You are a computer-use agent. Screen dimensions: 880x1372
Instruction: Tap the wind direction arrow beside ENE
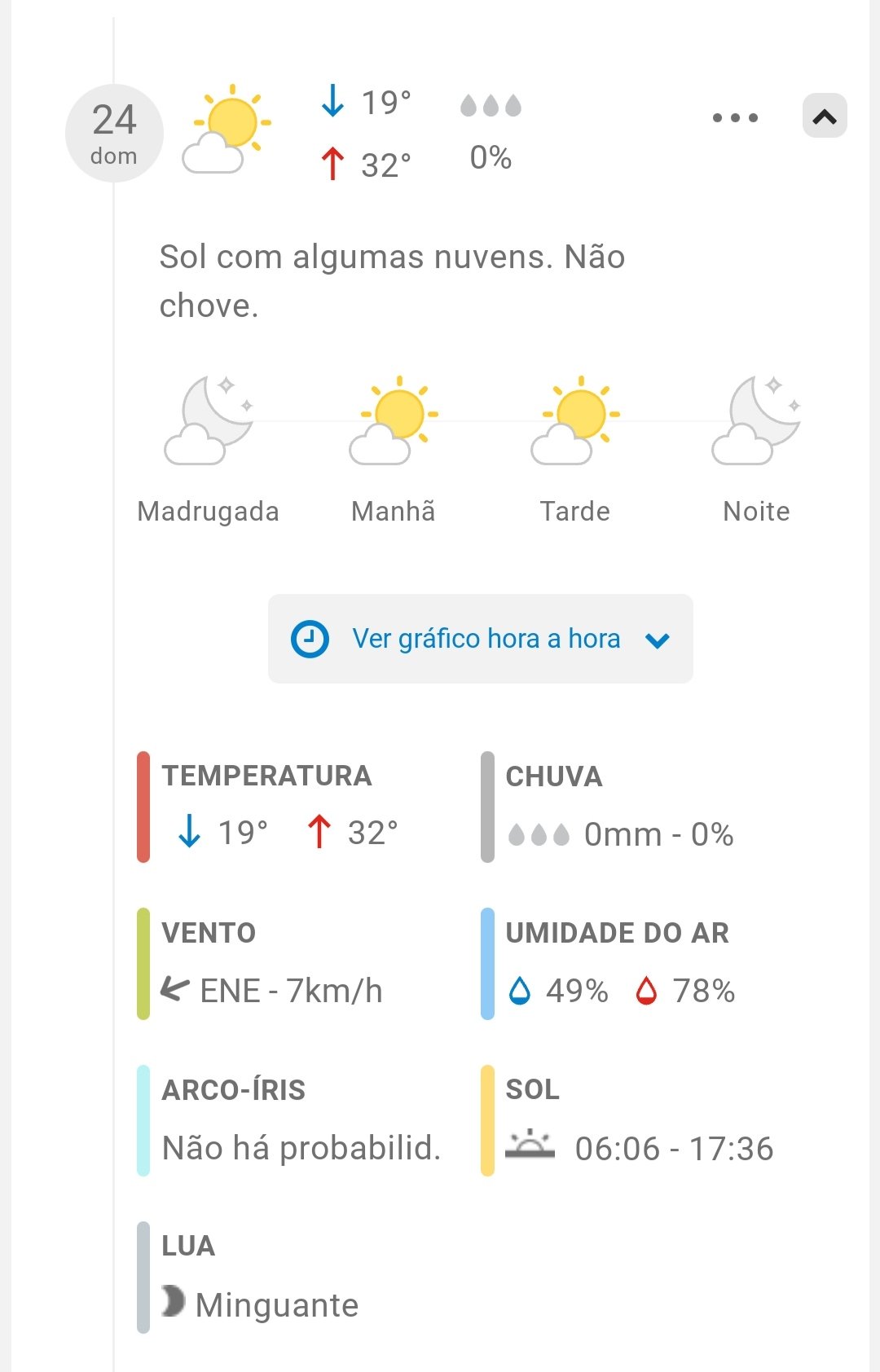click(175, 989)
